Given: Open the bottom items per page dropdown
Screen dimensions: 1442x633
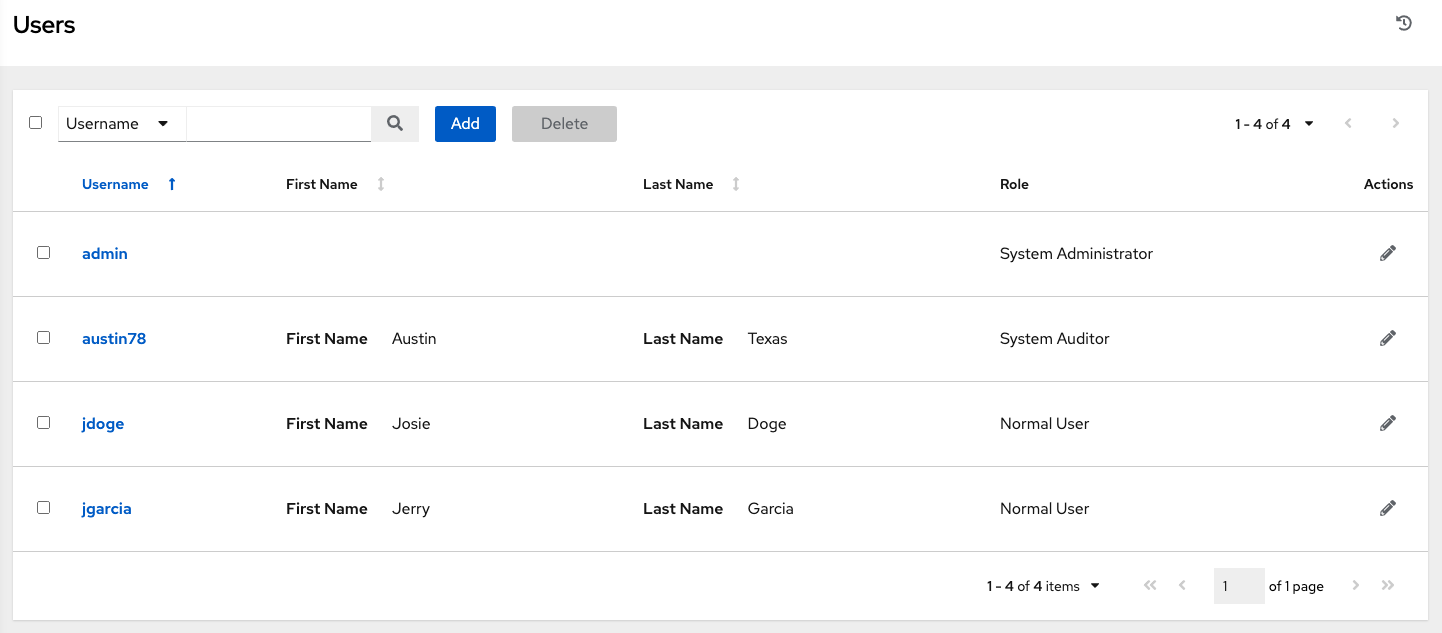Looking at the screenshot, I should click(x=1043, y=586).
